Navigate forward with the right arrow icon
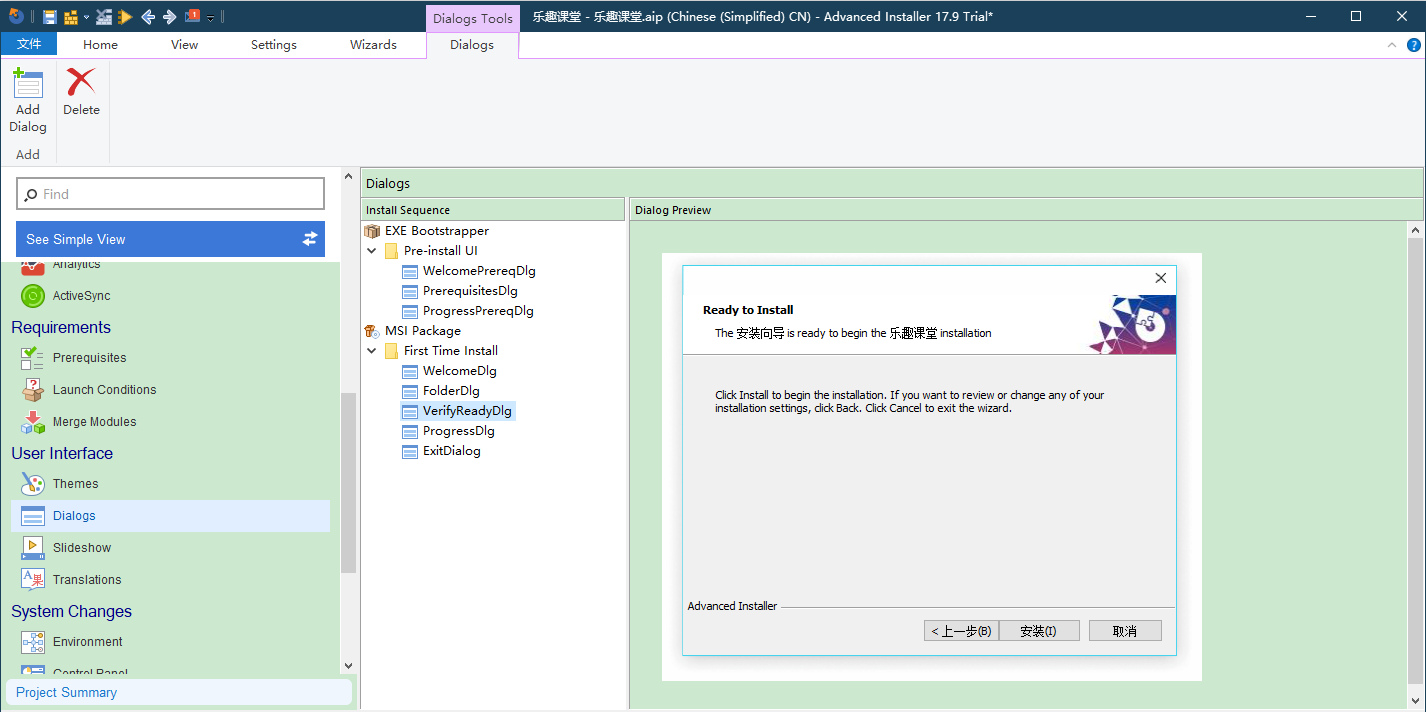1426x712 pixels. 169,17
